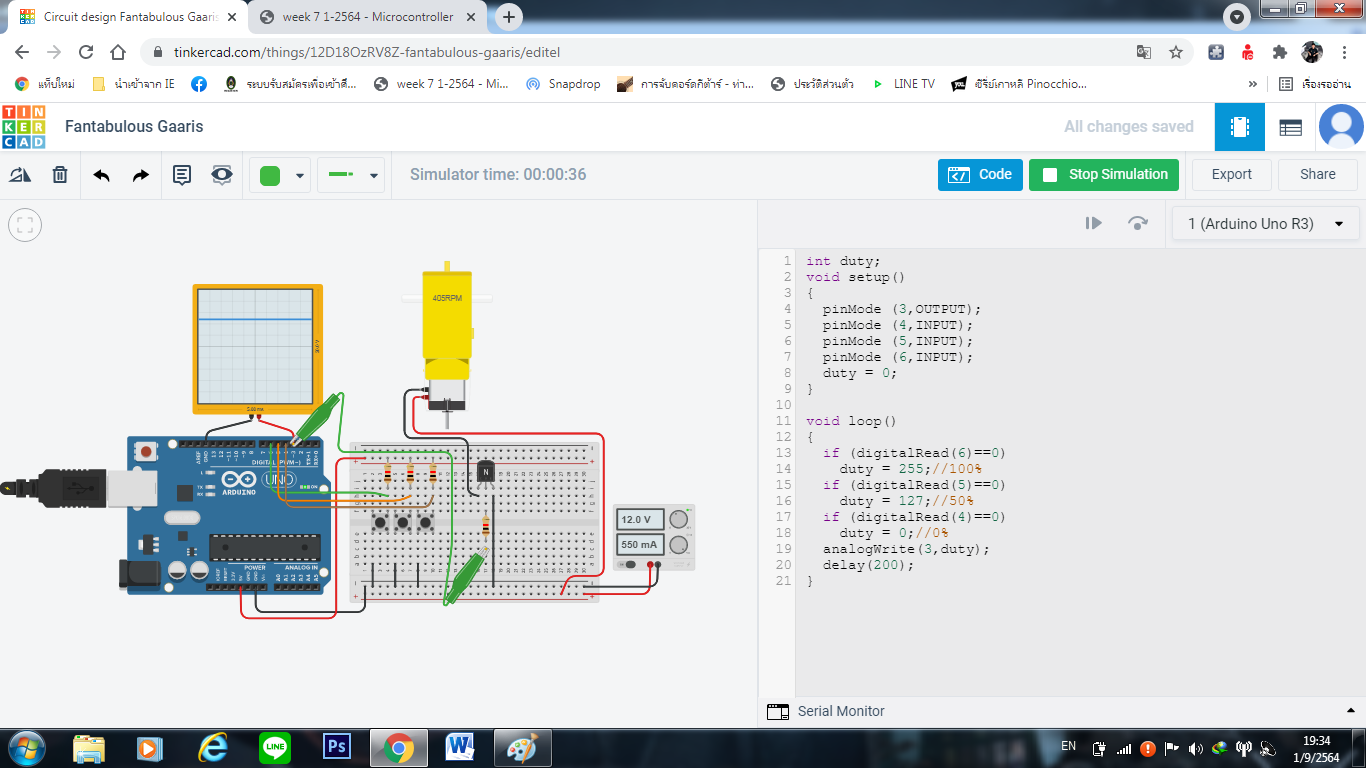
Task: Bookmark this page with the star
Action: 1176,52
